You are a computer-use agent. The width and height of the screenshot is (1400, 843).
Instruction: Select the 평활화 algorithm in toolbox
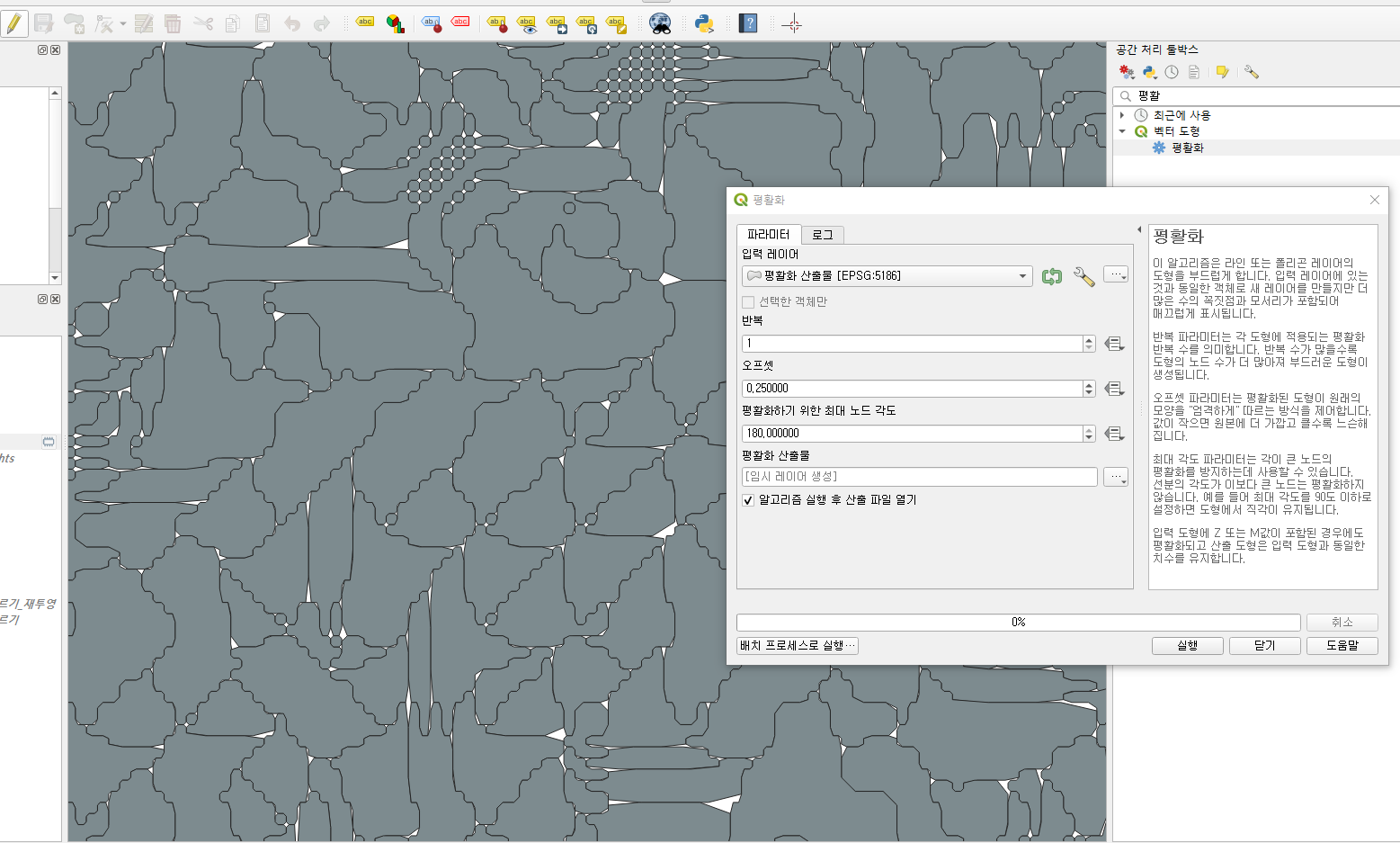coord(1187,148)
